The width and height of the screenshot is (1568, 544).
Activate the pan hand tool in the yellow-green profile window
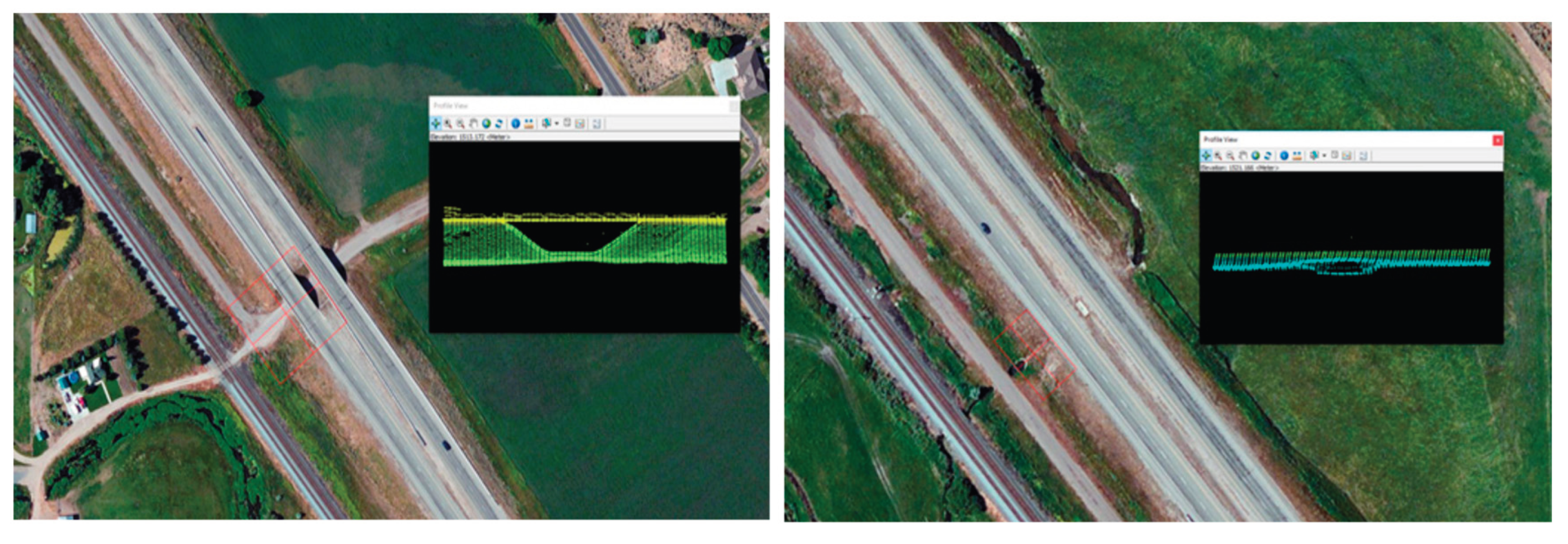pyautogui.click(x=474, y=124)
